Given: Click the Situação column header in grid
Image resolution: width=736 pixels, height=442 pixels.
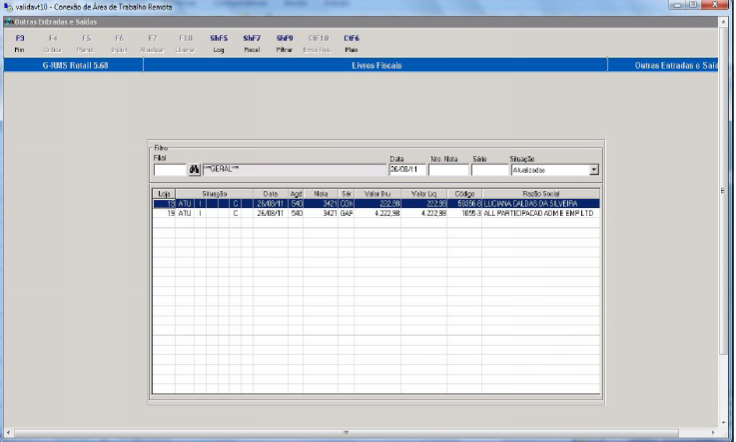Looking at the screenshot, I should 215,194.
